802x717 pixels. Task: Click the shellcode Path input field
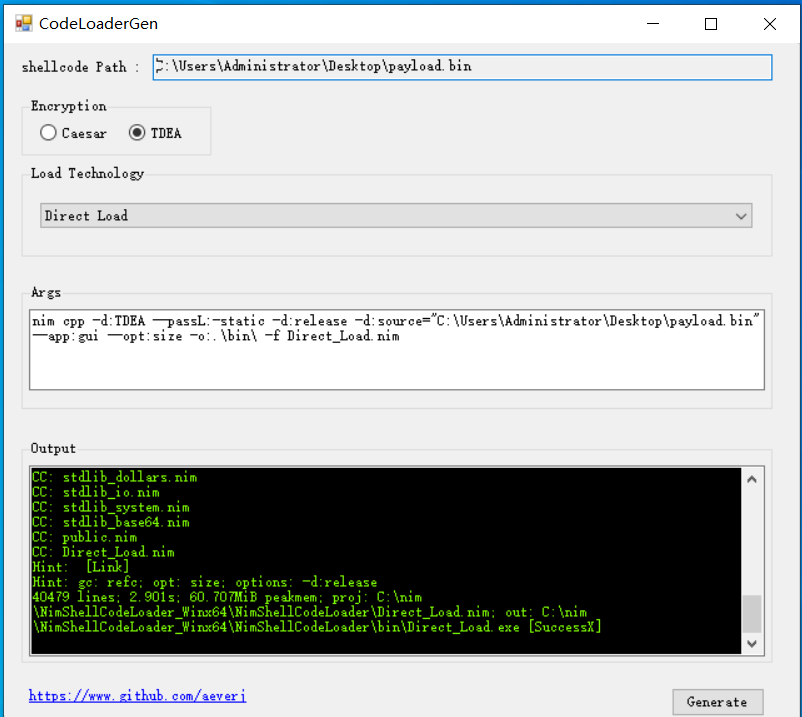(462, 67)
